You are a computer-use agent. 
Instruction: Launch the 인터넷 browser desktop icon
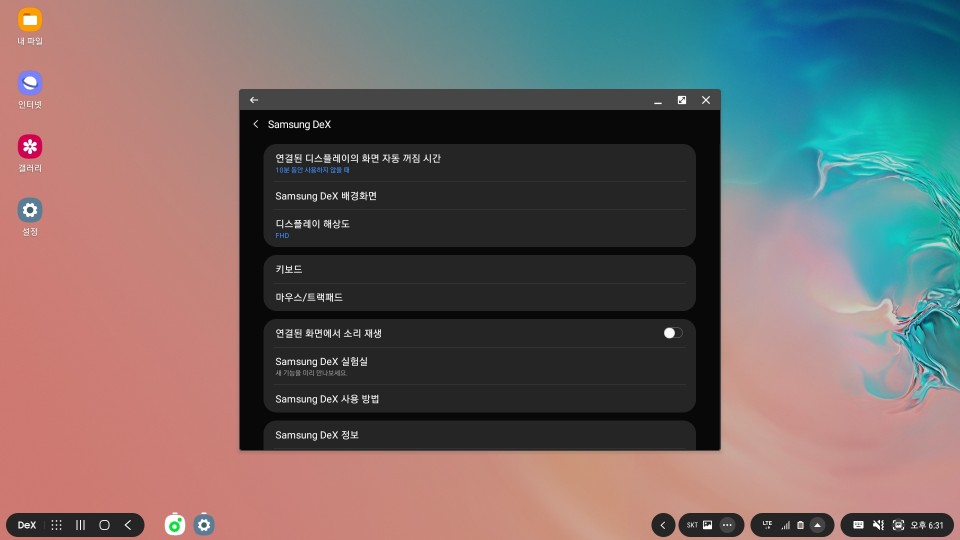(29, 90)
